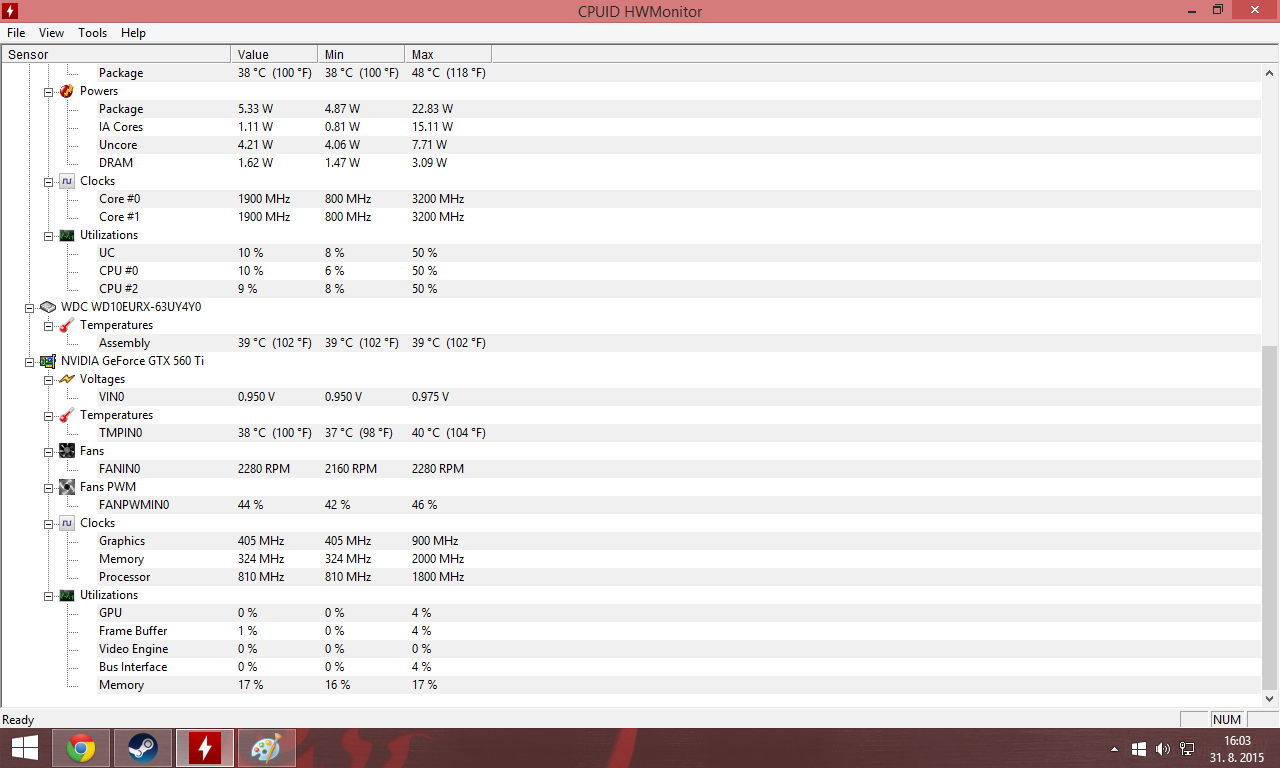Viewport: 1280px width, 768px height.
Task: Click the NVIDIA GeForce graphics card icon
Action: click(48, 361)
